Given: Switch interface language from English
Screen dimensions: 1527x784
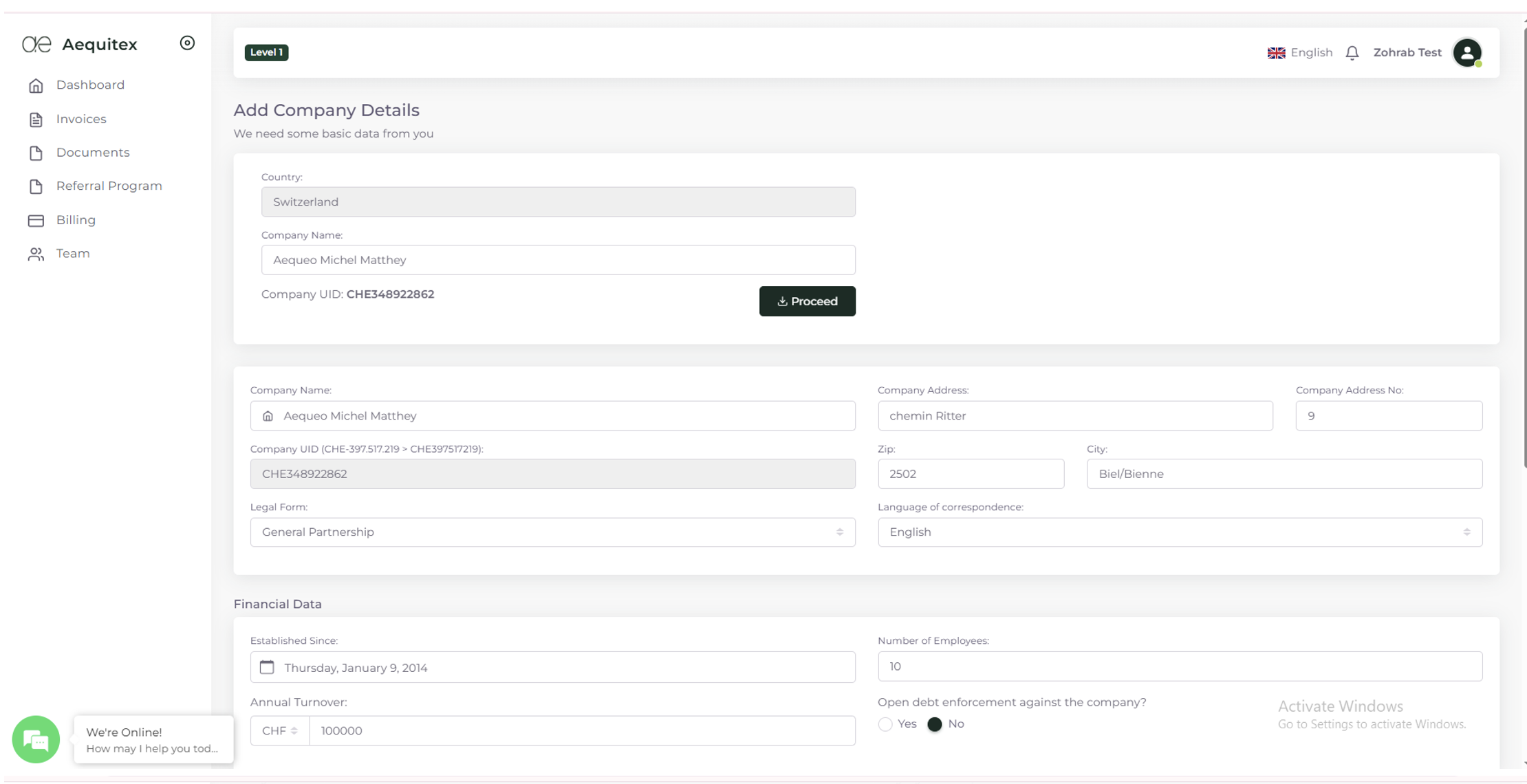Looking at the screenshot, I should [x=1299, y=53].
